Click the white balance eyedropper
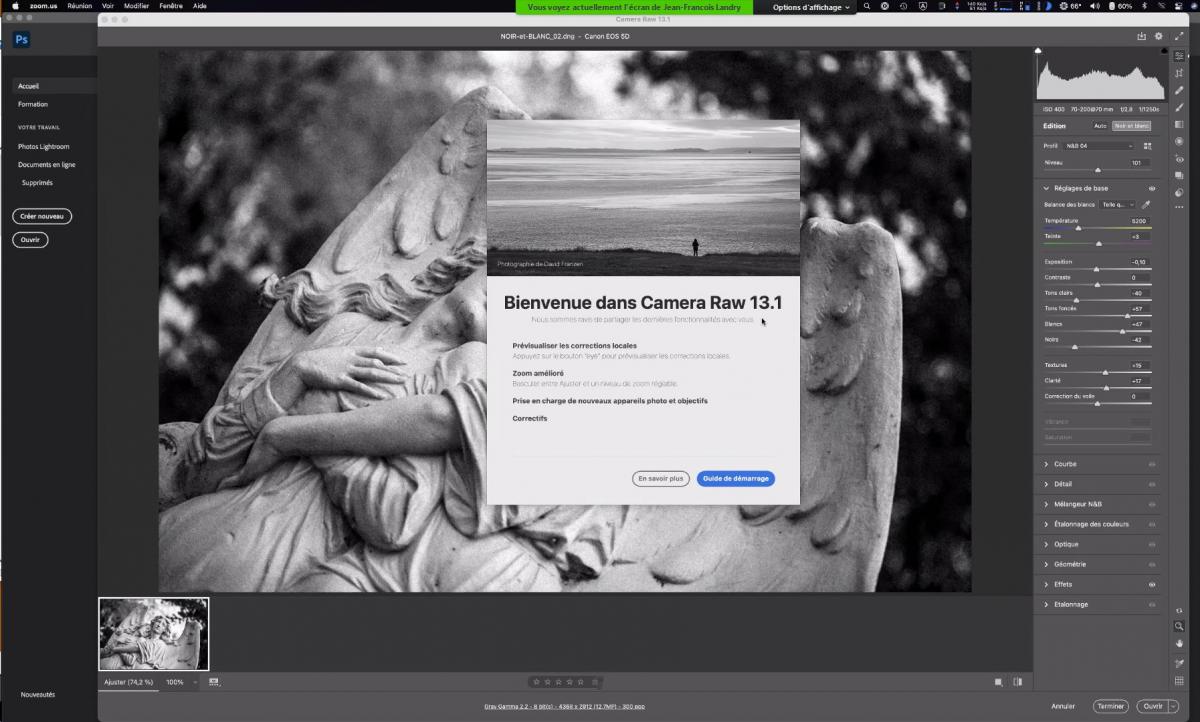Image resolution: width=1200 pixels, height=722 pixels. [x=1146, y=204]
